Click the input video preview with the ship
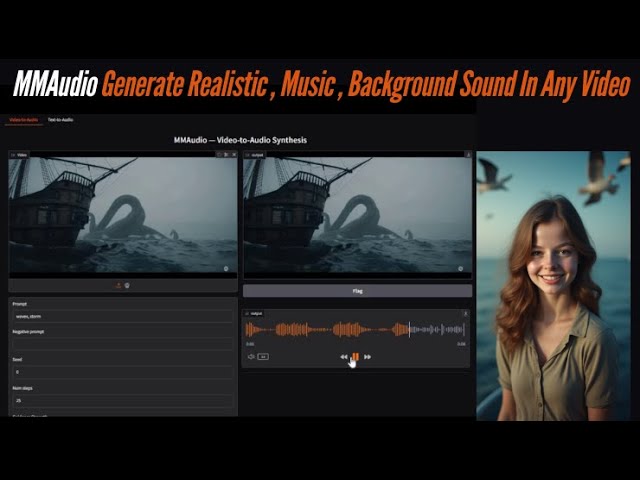 [x=123, y=216]
